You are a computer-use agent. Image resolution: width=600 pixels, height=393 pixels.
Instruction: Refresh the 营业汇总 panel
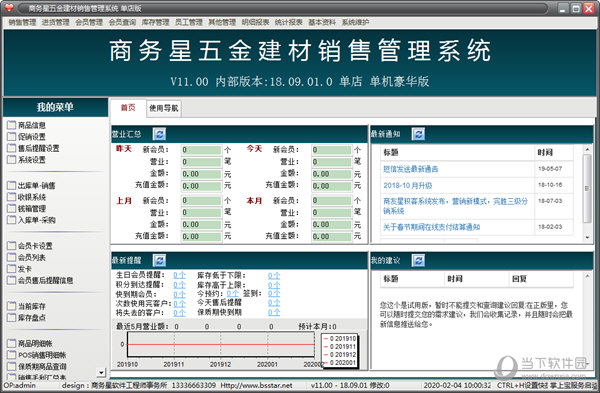[159, 134]
